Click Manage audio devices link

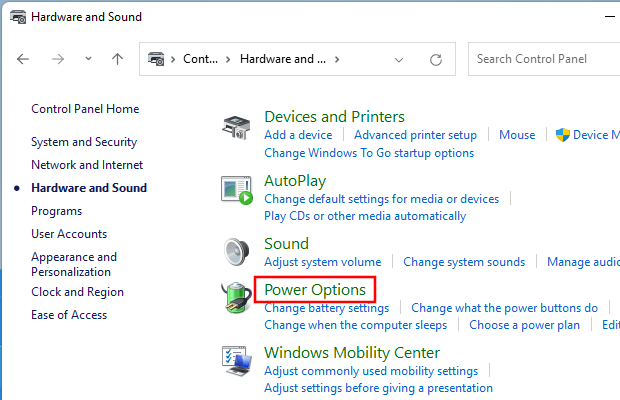tap(583, 262)
